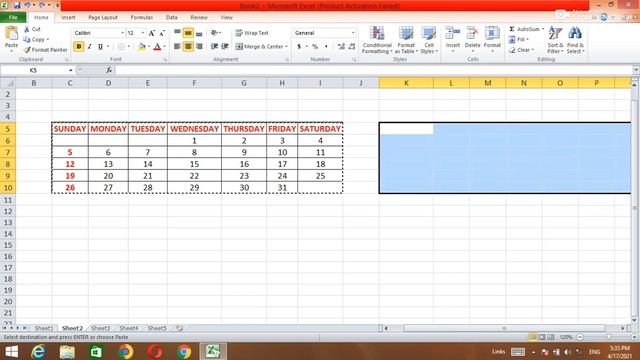Click the Windows Start button

pyautogui.click(x=11, y=351)
